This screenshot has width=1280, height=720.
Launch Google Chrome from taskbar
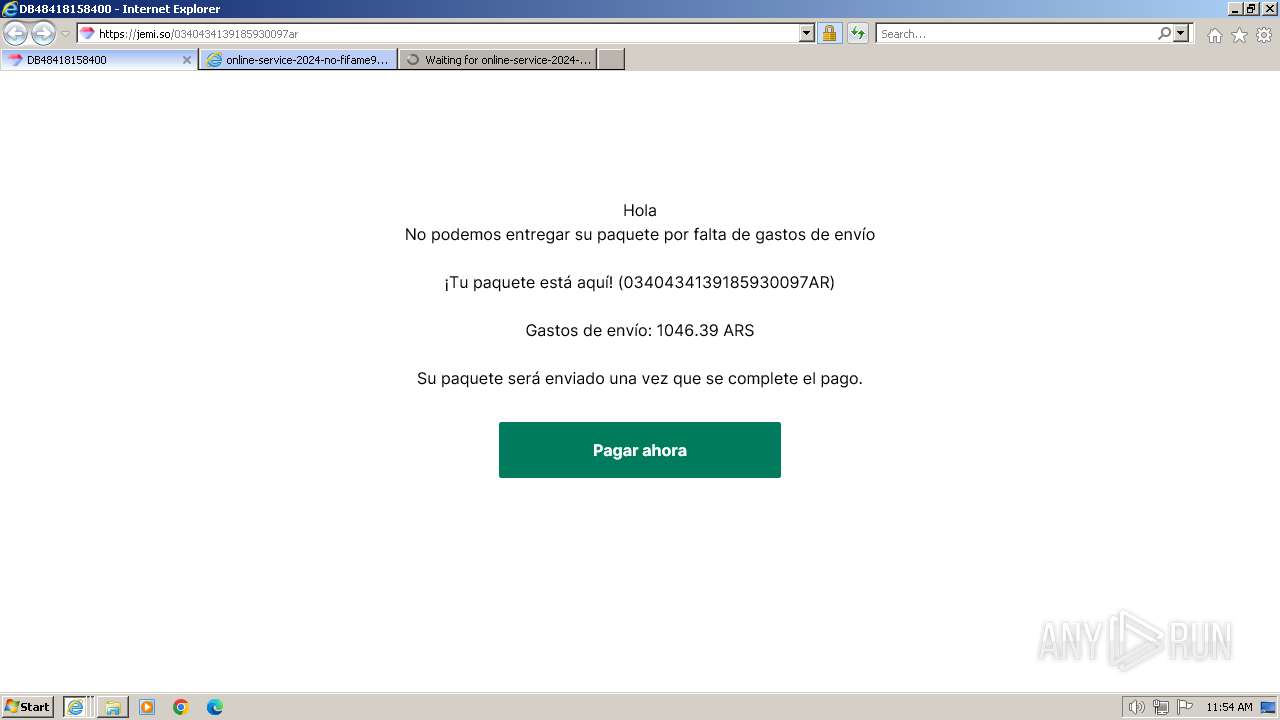[181, 707]
